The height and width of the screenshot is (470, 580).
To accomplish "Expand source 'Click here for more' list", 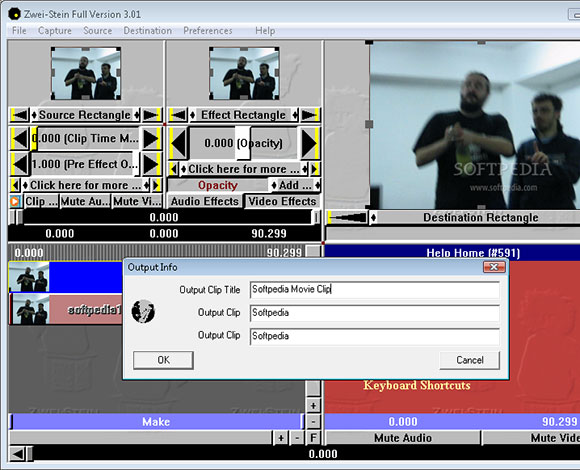I will [x=86, y=185].
